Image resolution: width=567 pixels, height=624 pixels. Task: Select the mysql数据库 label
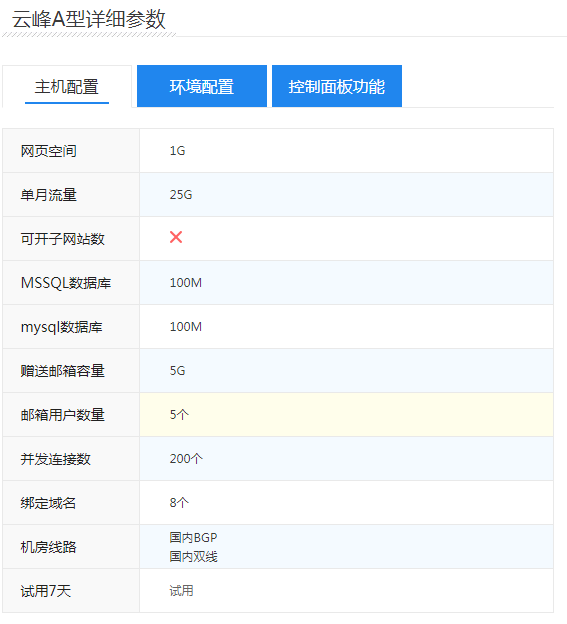[x=61, y=327]
